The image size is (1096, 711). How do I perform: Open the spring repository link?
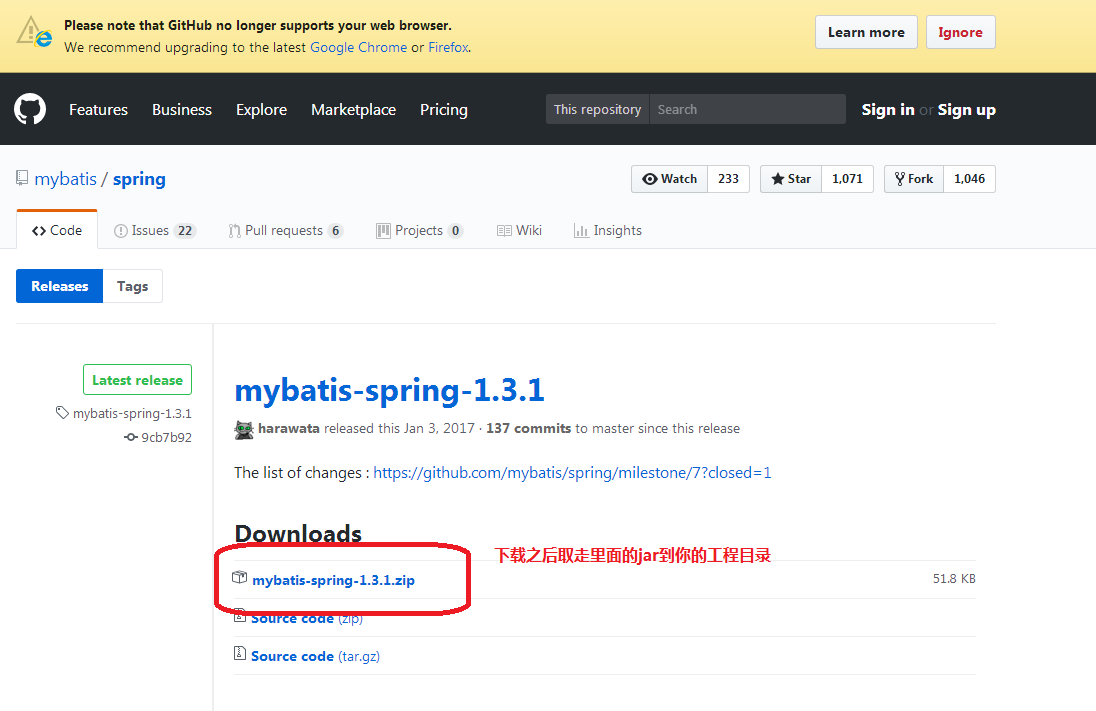(x=139, y=179)
